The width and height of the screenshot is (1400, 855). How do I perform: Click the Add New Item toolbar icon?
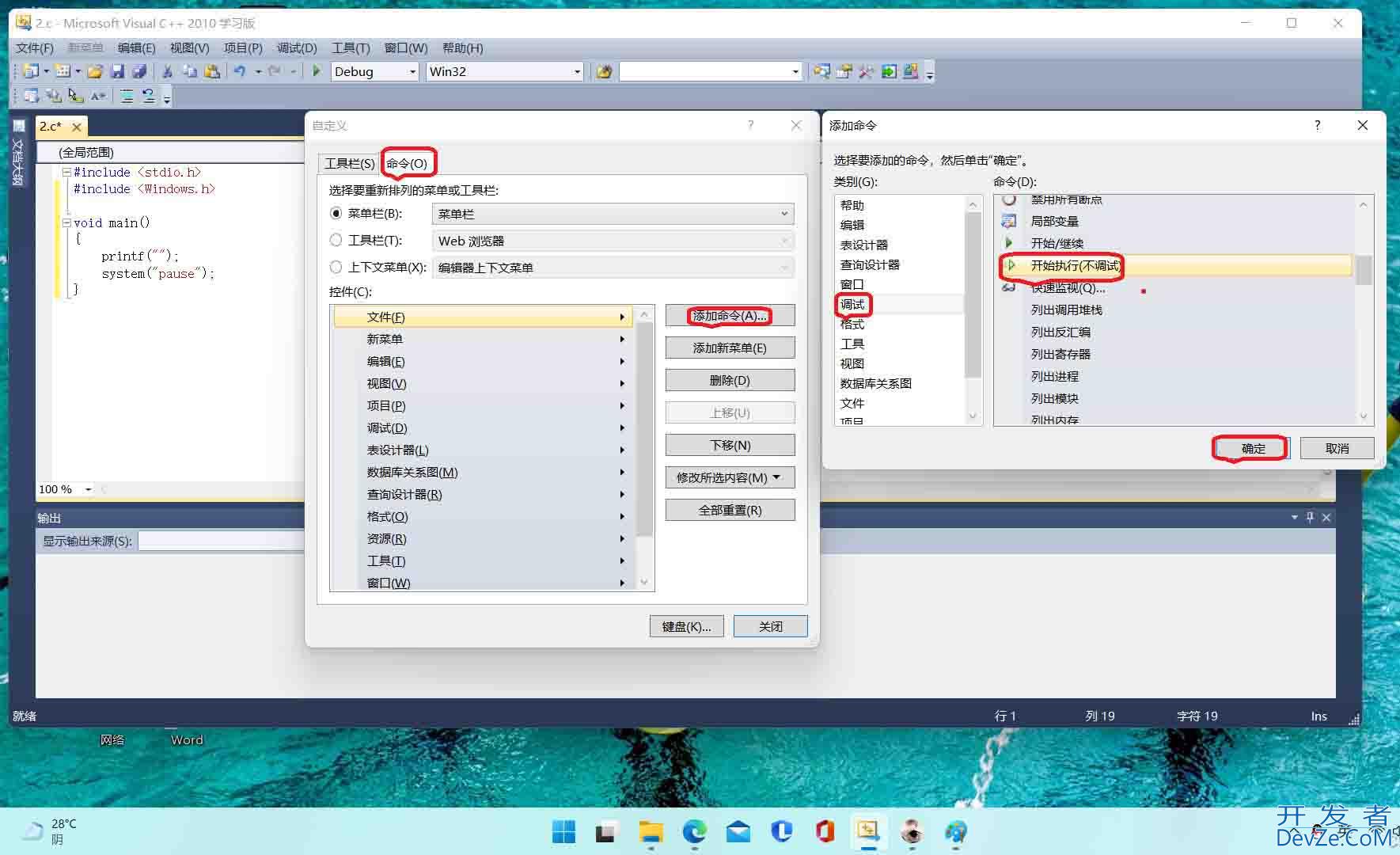(63, 71)
